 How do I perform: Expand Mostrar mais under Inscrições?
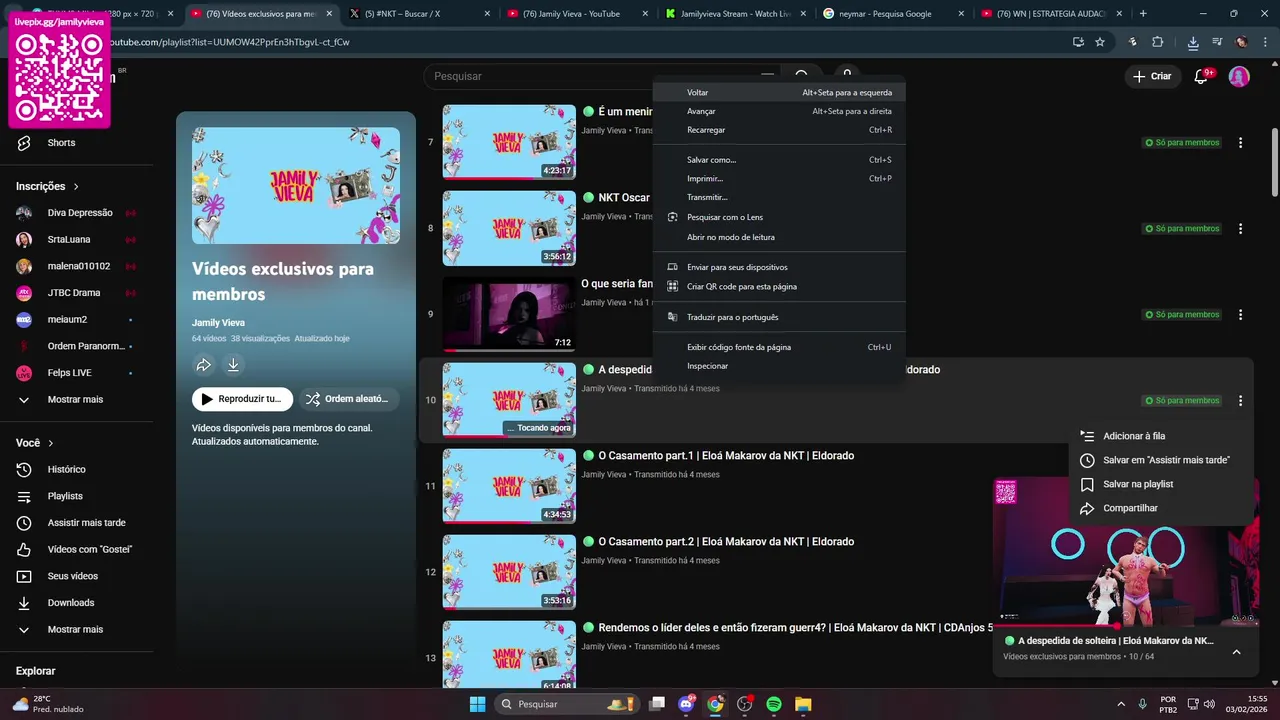pos(75,399)
